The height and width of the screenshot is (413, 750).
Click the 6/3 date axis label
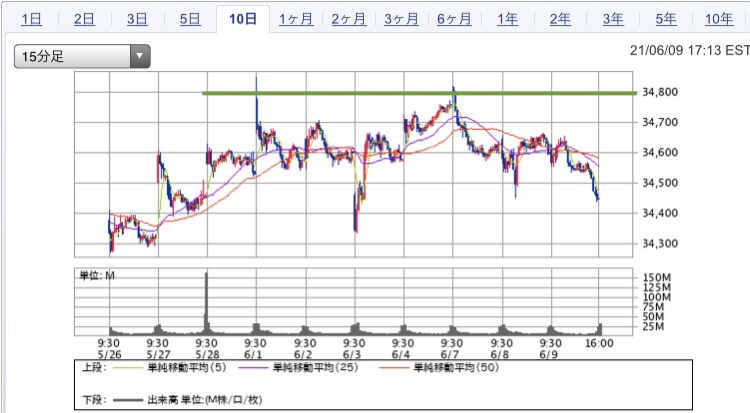pos(352,355)
